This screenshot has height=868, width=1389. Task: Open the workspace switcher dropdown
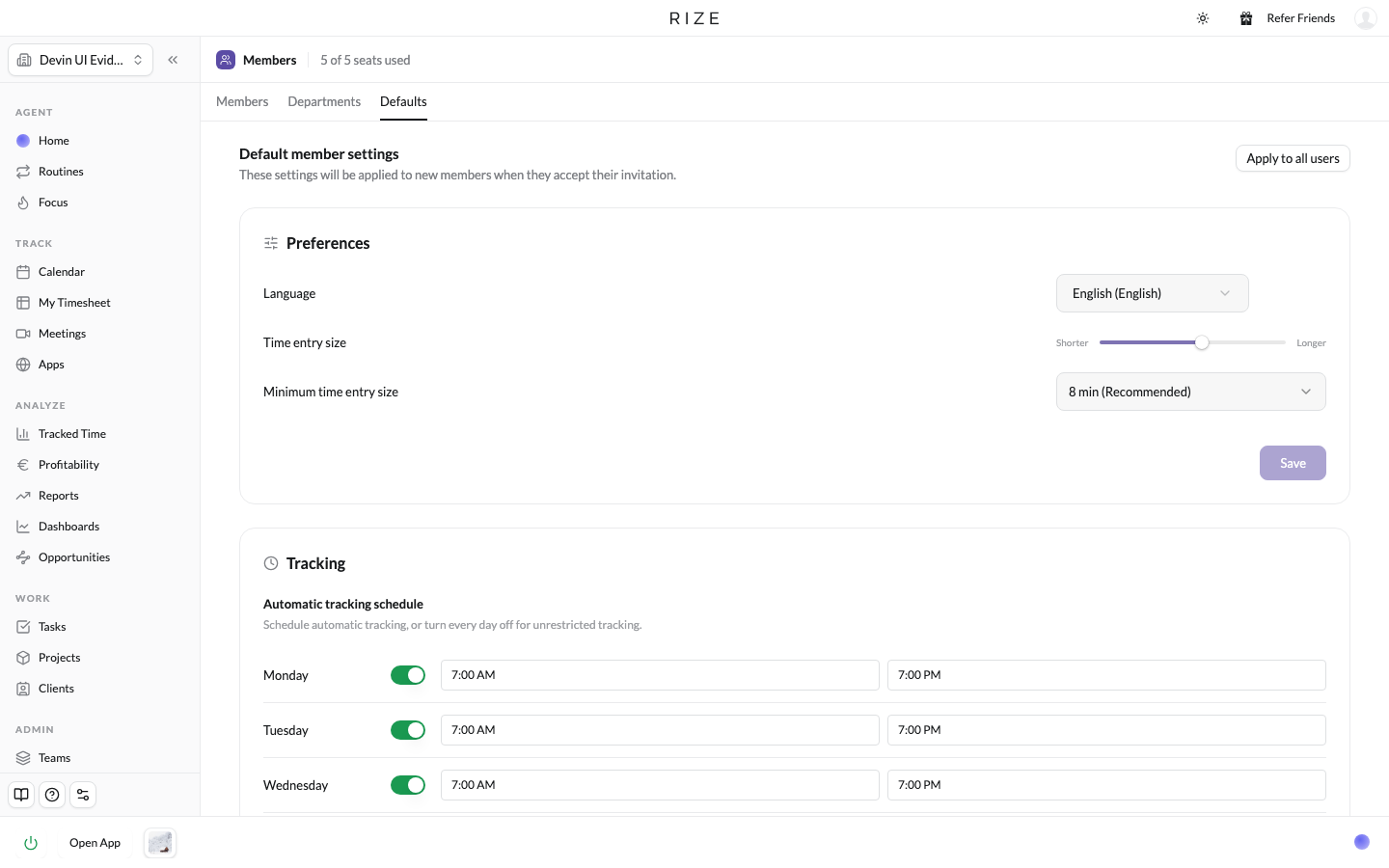pos(81,60)
